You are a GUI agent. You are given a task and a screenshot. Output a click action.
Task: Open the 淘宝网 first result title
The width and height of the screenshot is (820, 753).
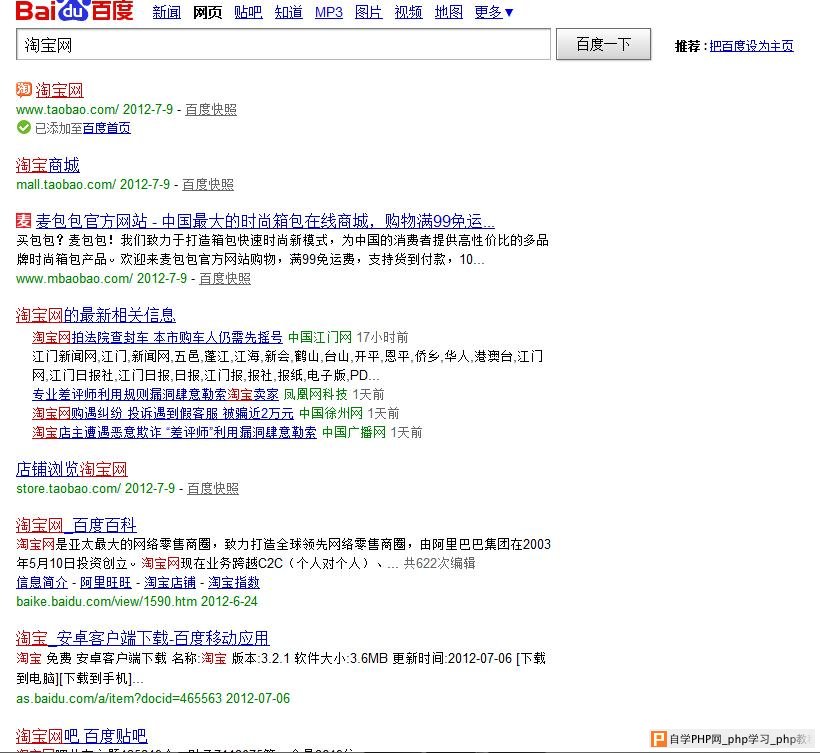click(x=59, y=90)
